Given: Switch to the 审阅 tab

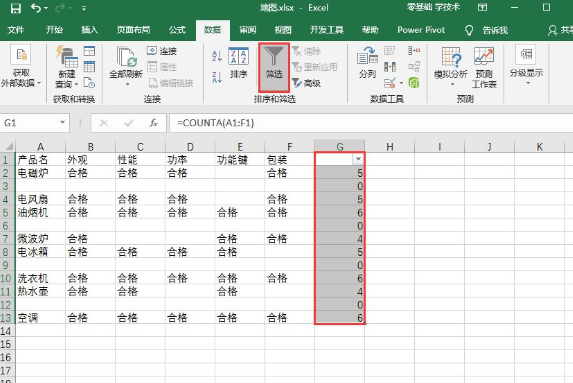Looking at the screenshot, I should coord(248,30).
